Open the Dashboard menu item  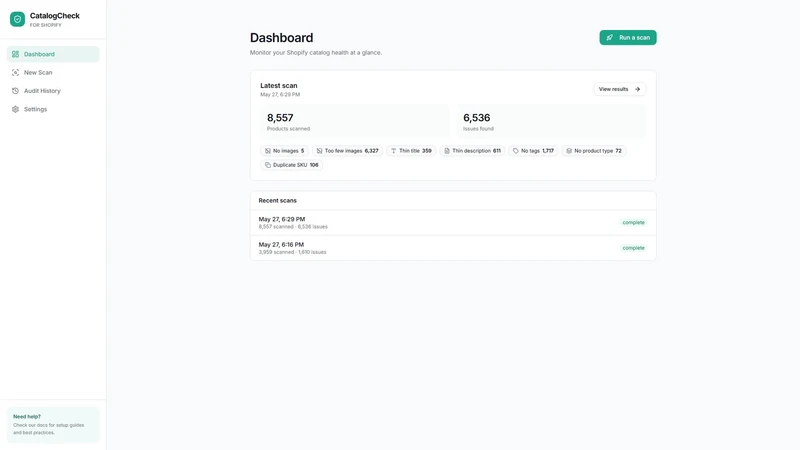[53, 54]
